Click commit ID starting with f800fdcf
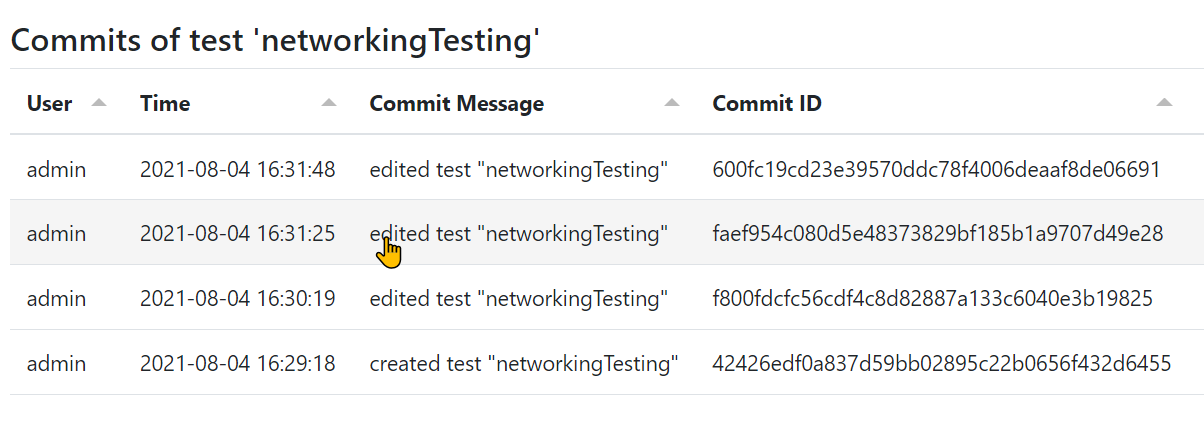The image size is (1204, 425). pyautogui.click(x=933, y=298)
